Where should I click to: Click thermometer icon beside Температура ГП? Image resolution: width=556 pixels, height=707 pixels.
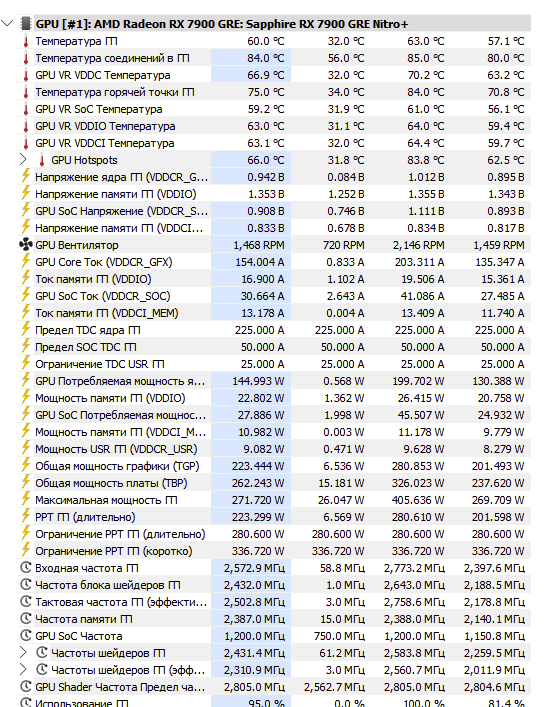pyautogui.click(x=26, y=41)
